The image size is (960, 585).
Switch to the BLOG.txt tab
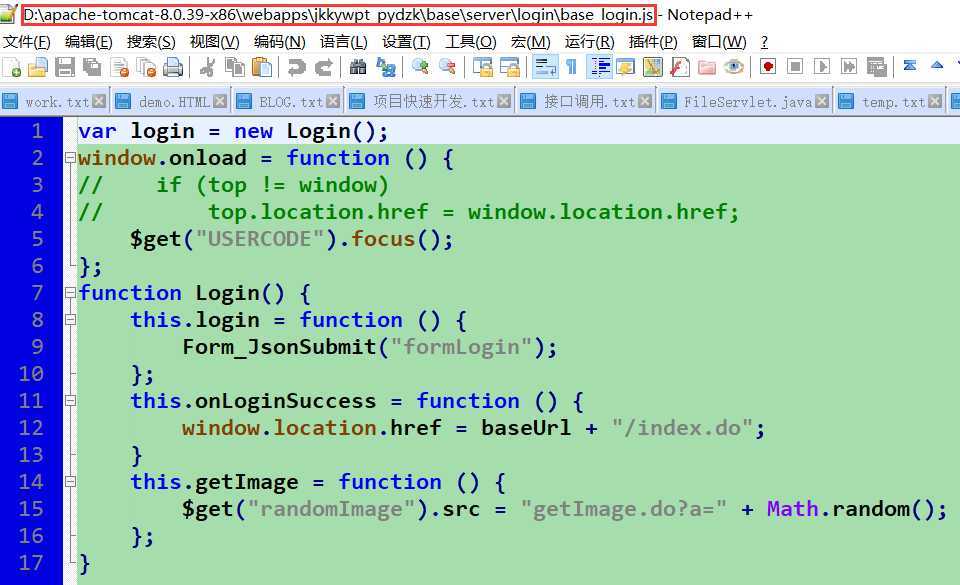click(287, 102)
